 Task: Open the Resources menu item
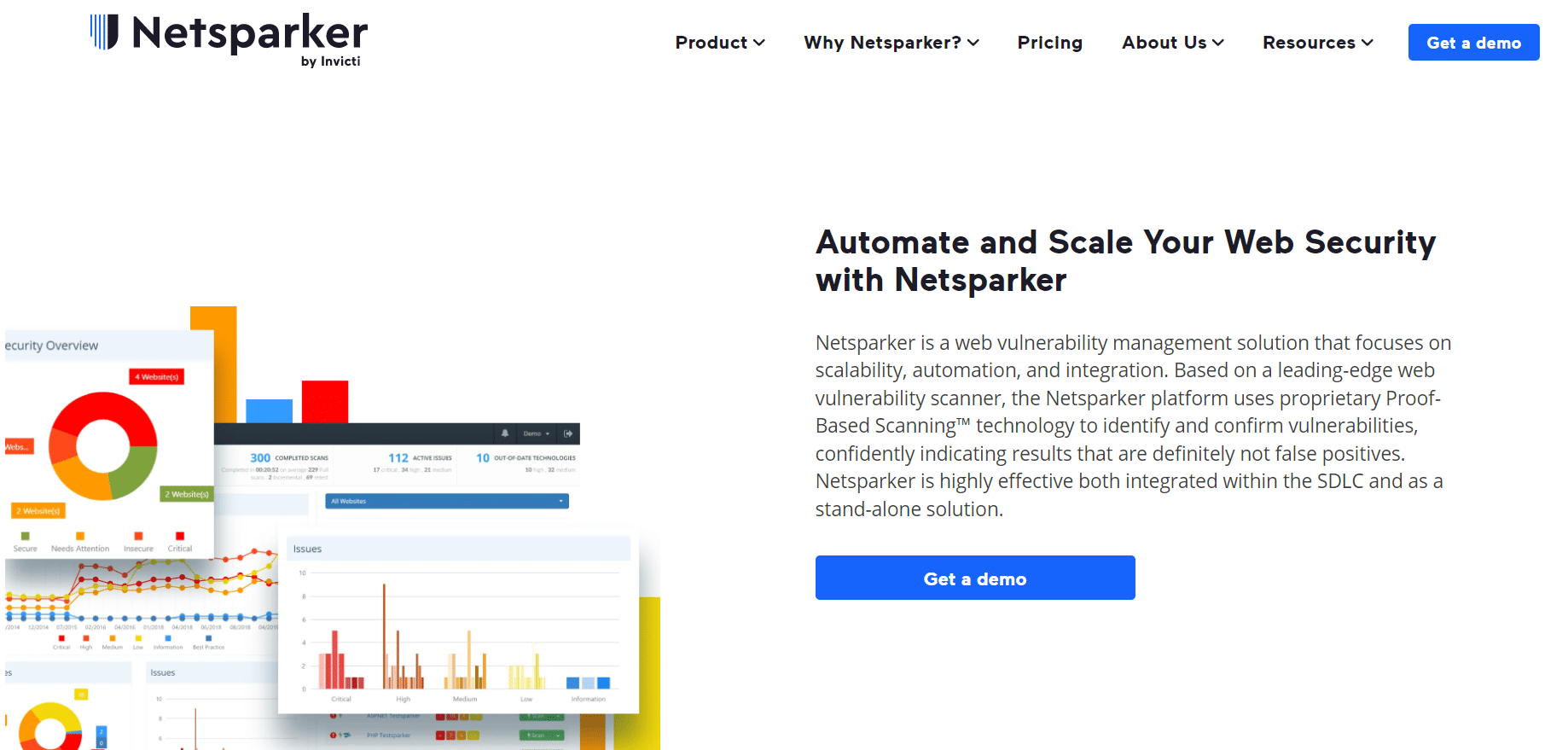click(x=1318, y=43)
